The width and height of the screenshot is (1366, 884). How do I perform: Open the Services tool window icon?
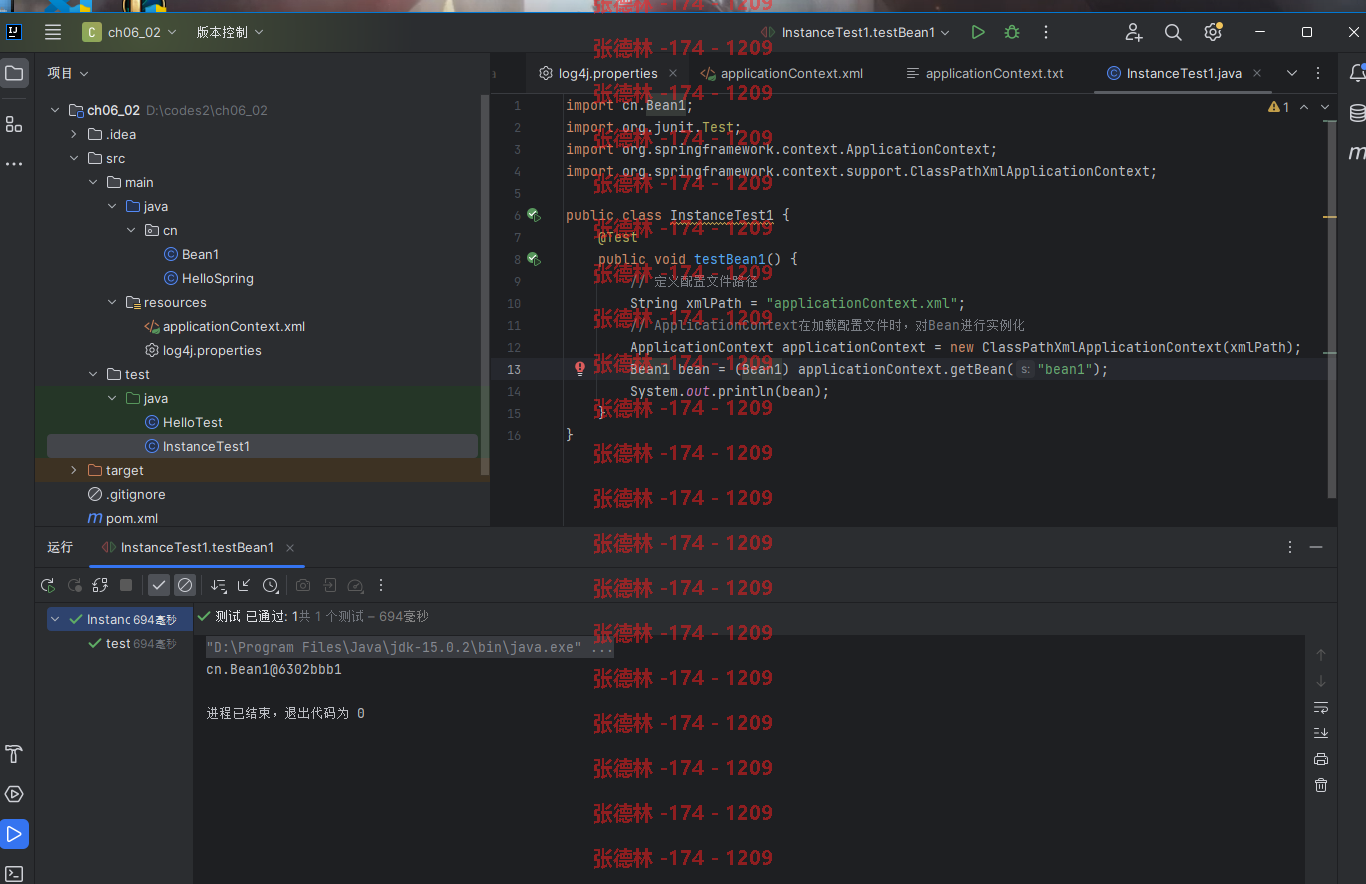[x=14, y=794]
